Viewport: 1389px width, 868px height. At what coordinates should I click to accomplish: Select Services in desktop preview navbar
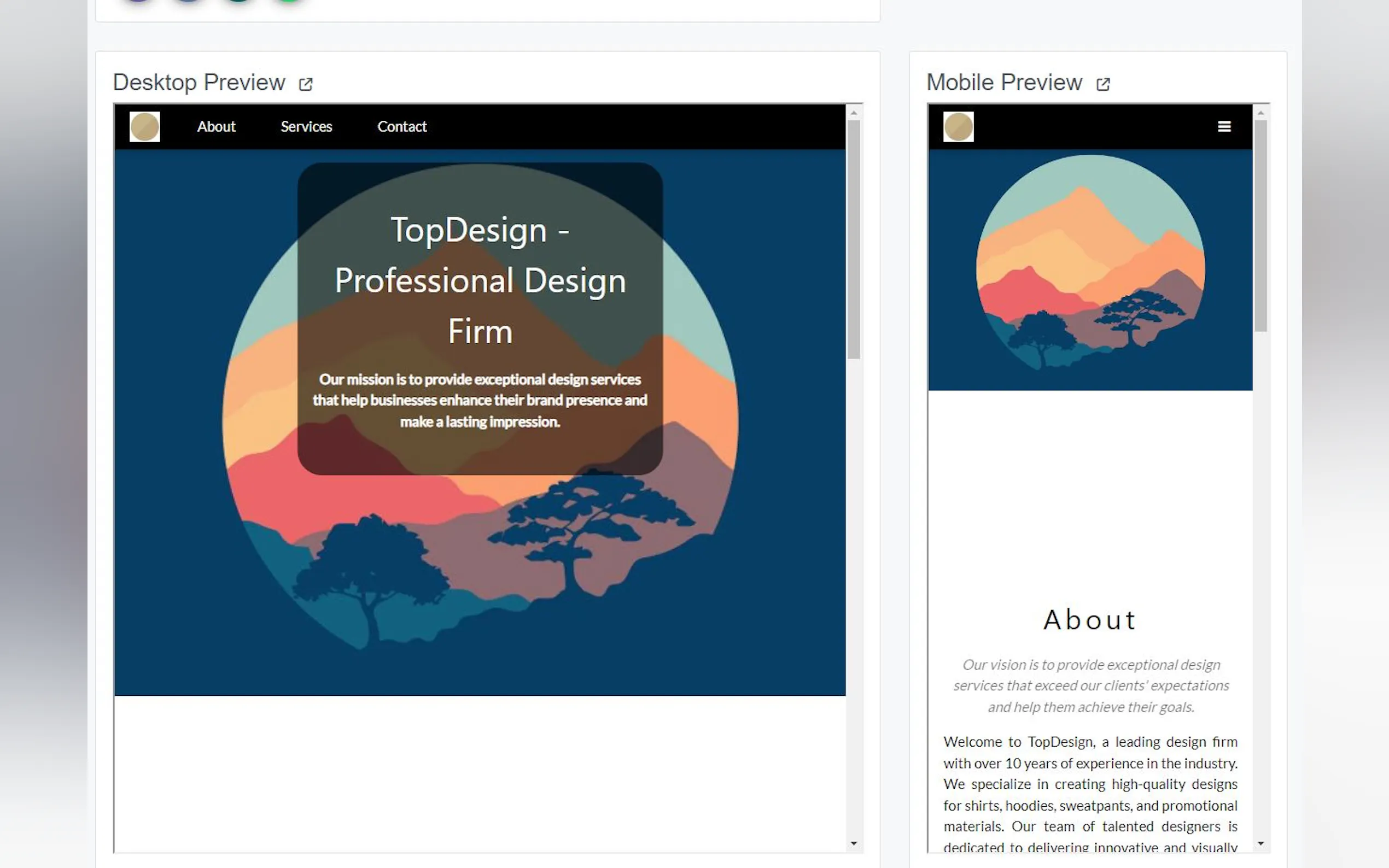pyautogui.click(x=306, y=127)
